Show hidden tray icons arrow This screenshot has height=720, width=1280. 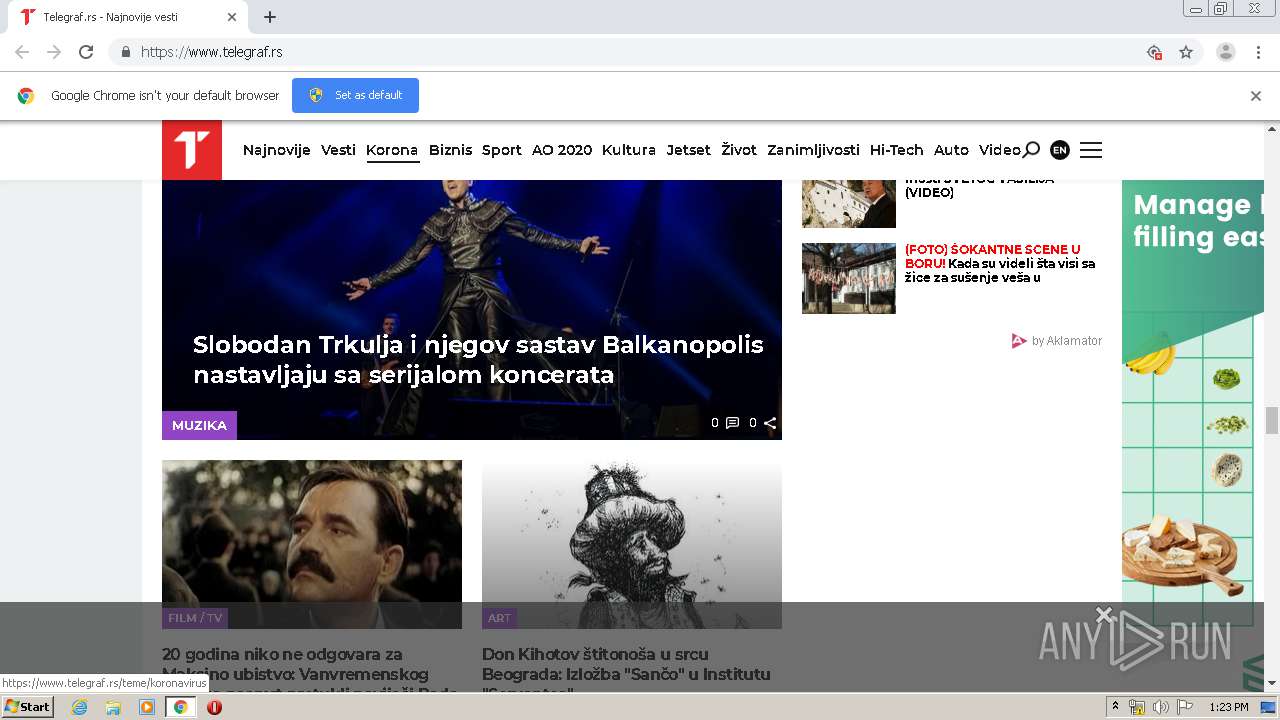(x=1115, y=707)
